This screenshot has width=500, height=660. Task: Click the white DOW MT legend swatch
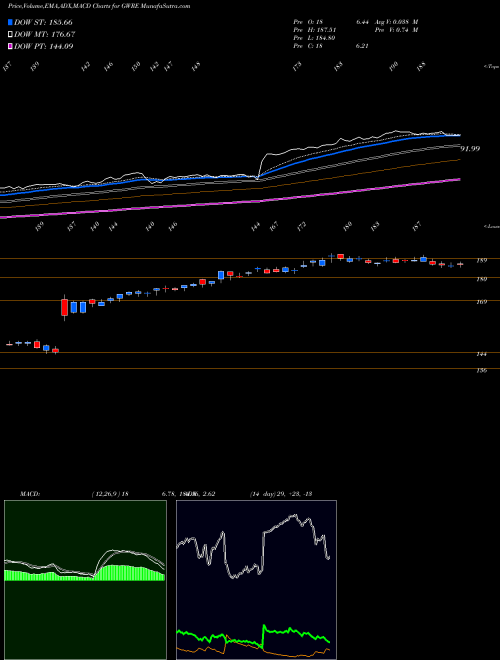point(11,34)
